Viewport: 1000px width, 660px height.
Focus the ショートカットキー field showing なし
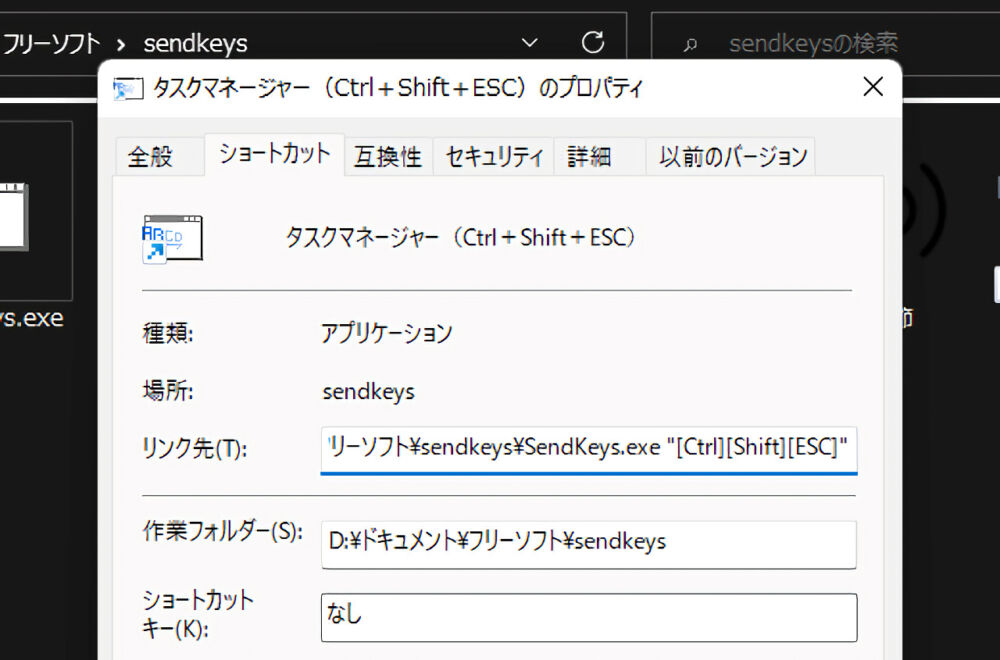pos(588,617)
